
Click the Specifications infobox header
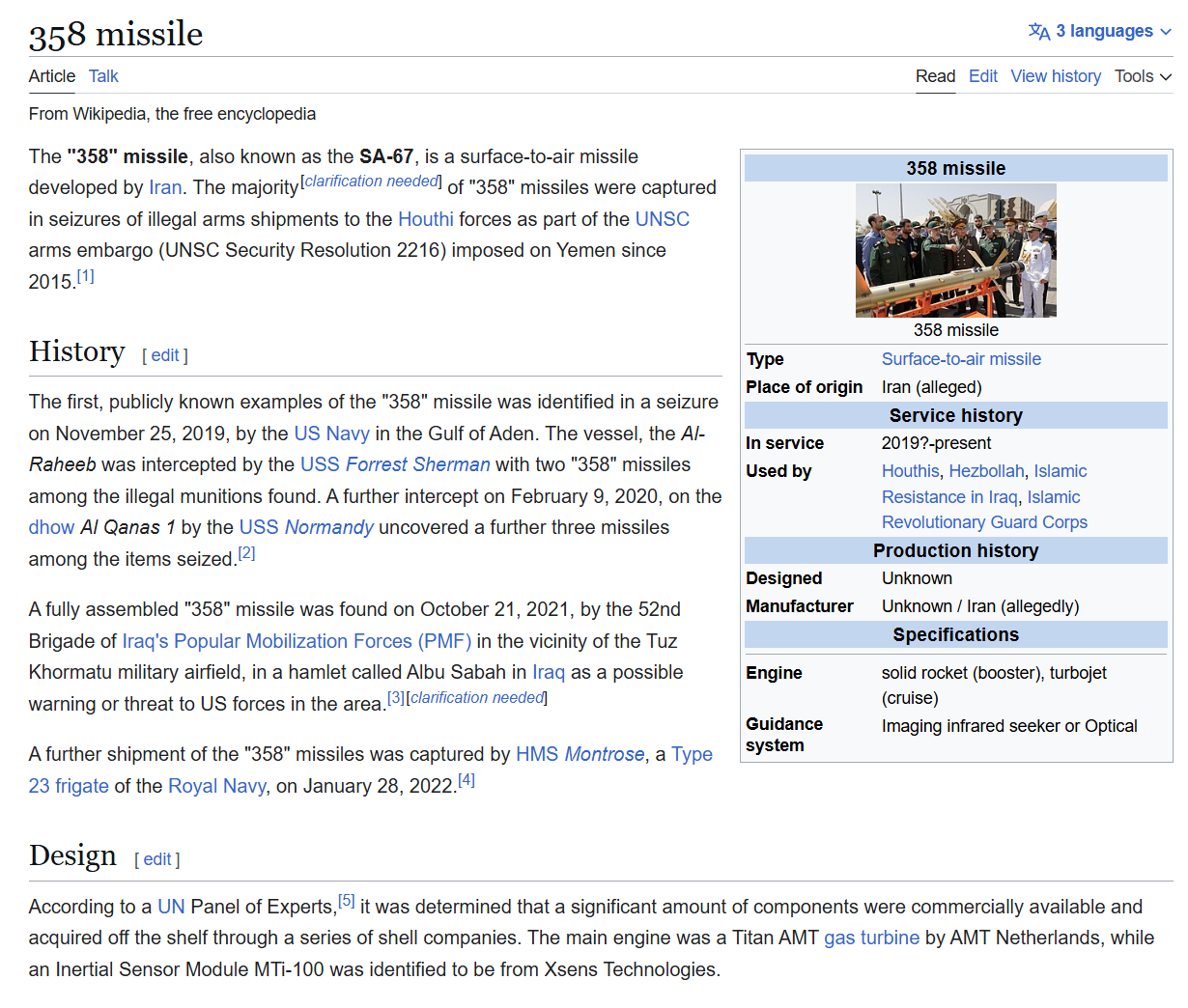(956, 634)
